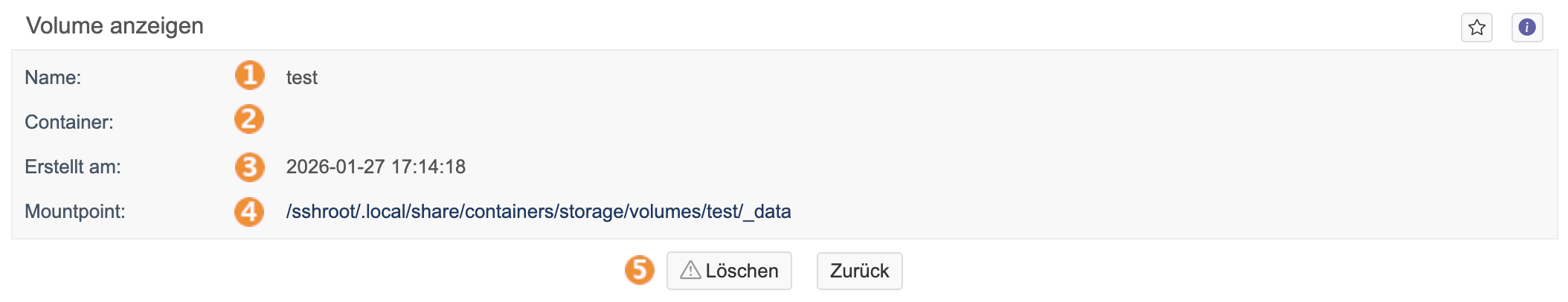Click the creation date 2026-01-27 17:14:18
This screenshot has width=1568, height=302.
point(376,167)
